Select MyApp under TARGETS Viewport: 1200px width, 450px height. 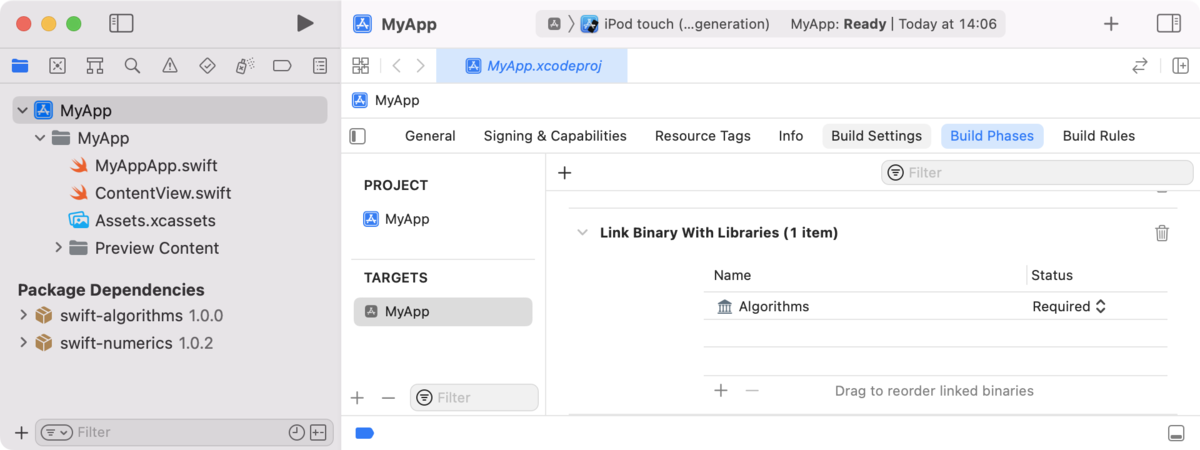(443, 312)
